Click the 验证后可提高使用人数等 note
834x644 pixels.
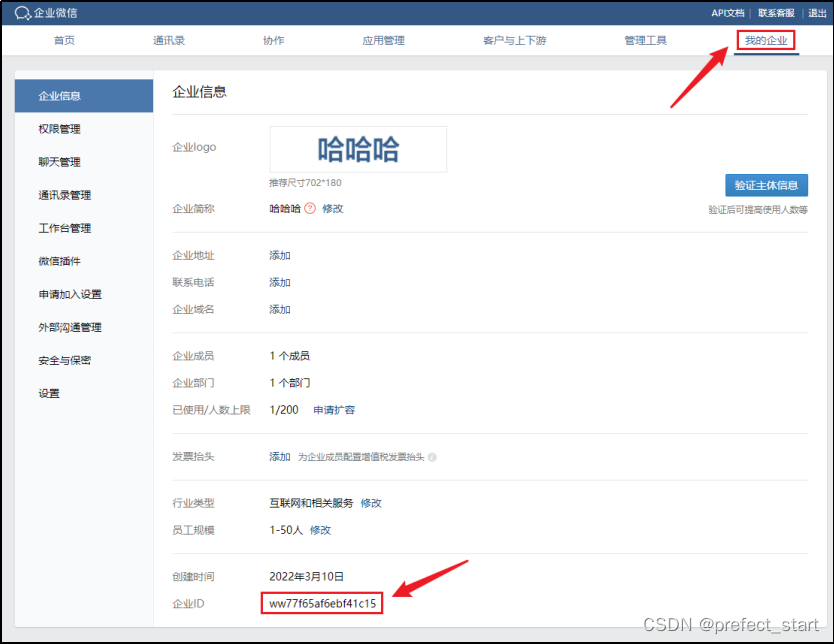point(758,210)
